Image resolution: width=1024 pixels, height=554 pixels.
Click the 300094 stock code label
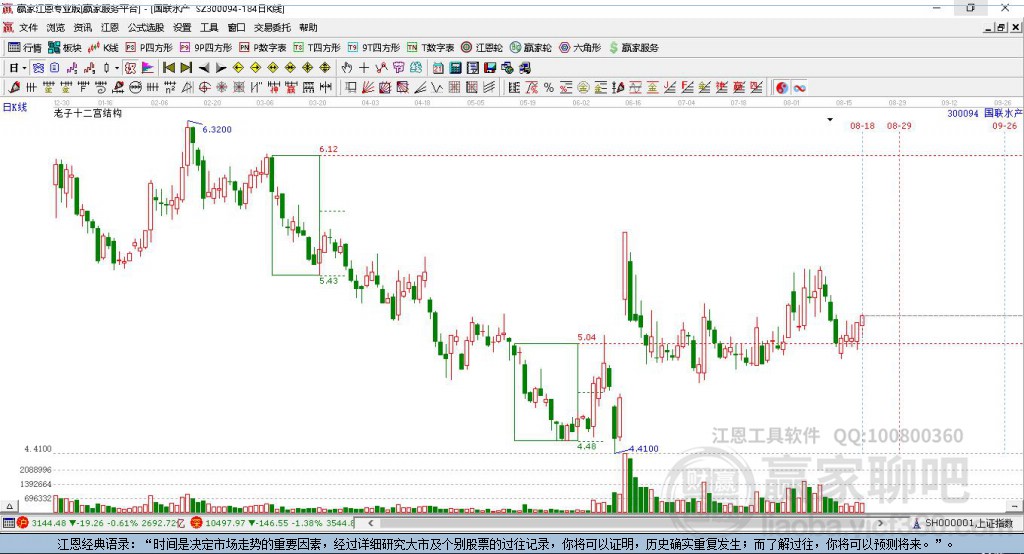click(963, 114)
